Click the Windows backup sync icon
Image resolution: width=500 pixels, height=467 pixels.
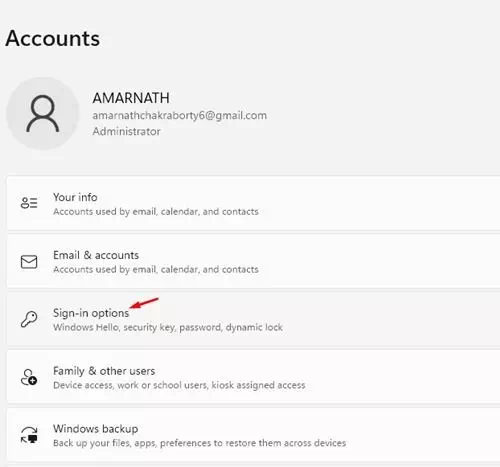tap(29, 435)
